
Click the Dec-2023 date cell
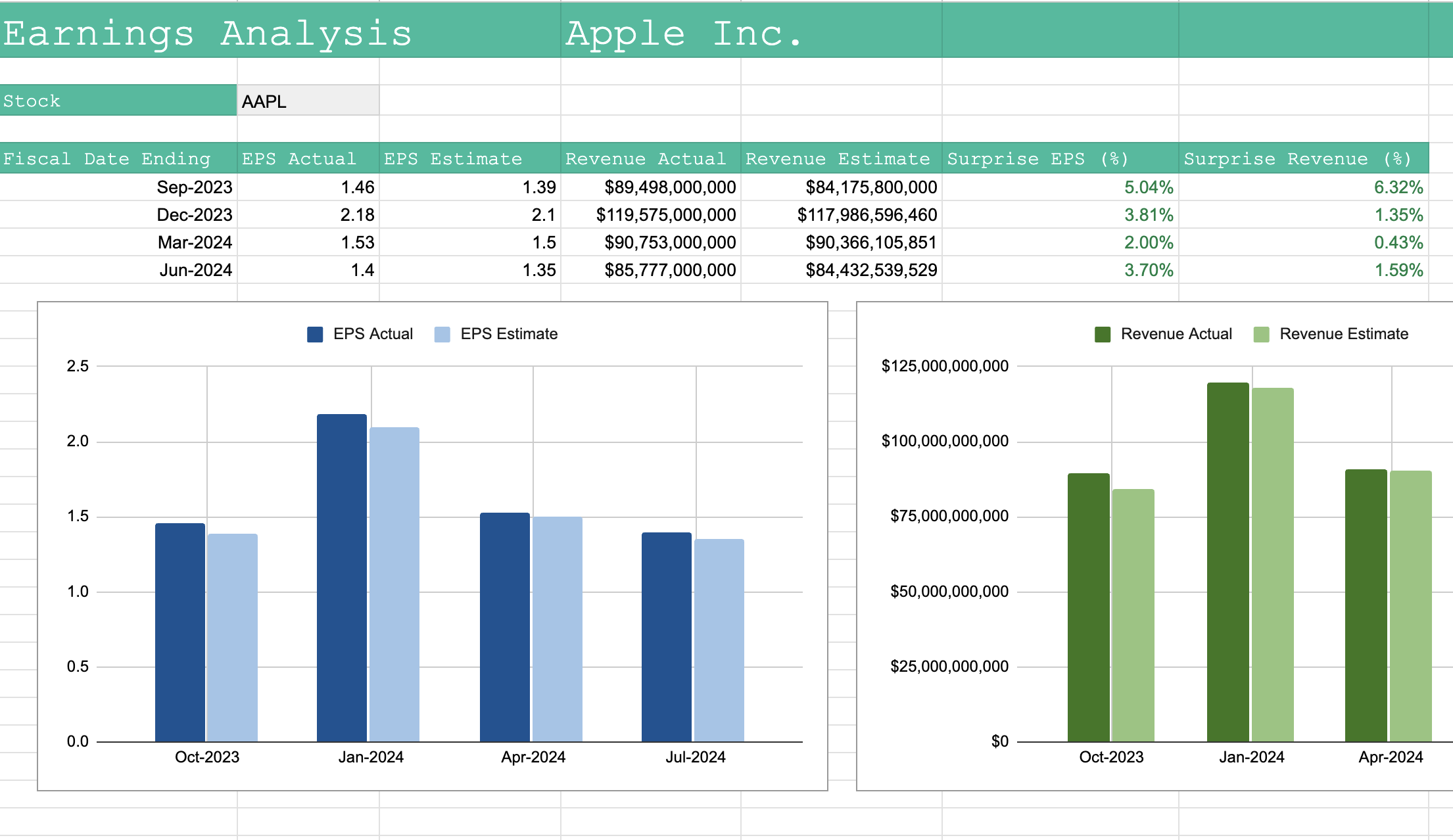[118, 215]
